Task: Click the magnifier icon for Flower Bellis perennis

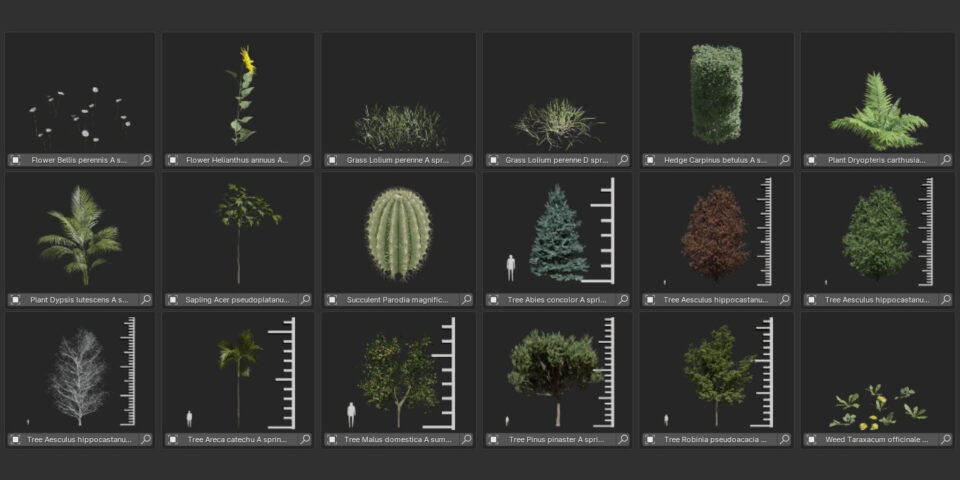Action: 146,160
